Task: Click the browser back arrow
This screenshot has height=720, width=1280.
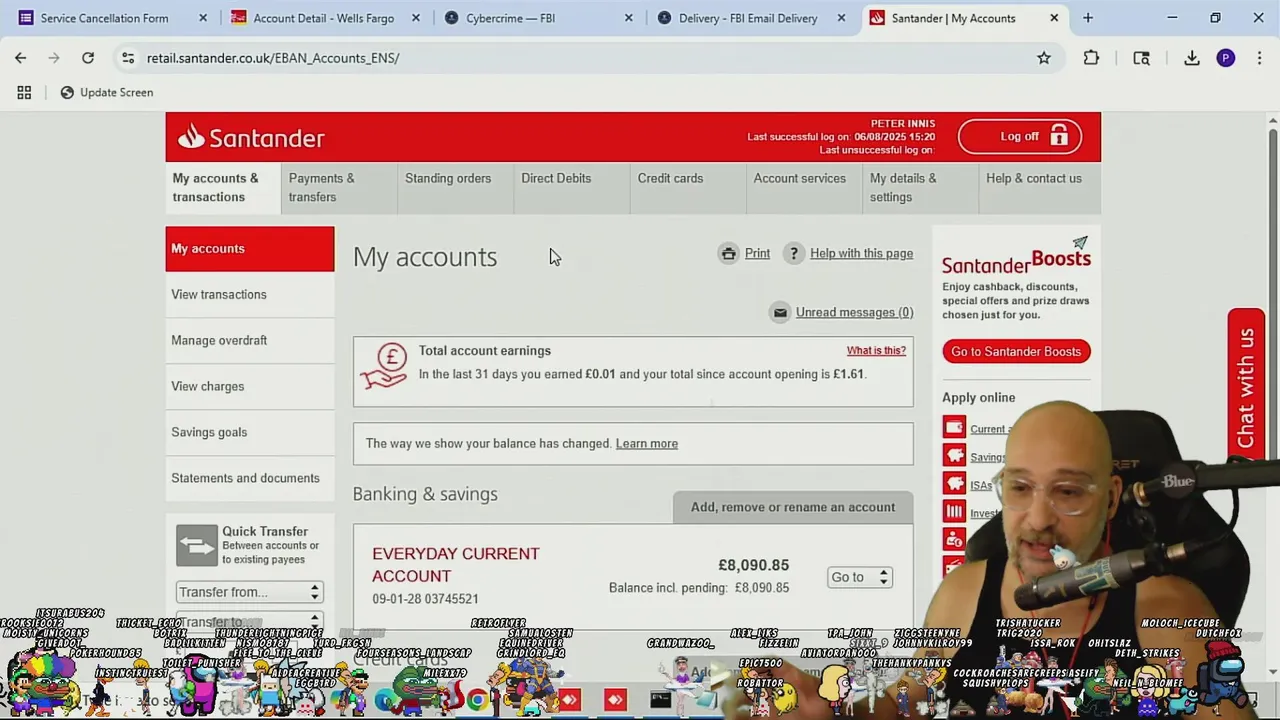Action: (20, 58)
